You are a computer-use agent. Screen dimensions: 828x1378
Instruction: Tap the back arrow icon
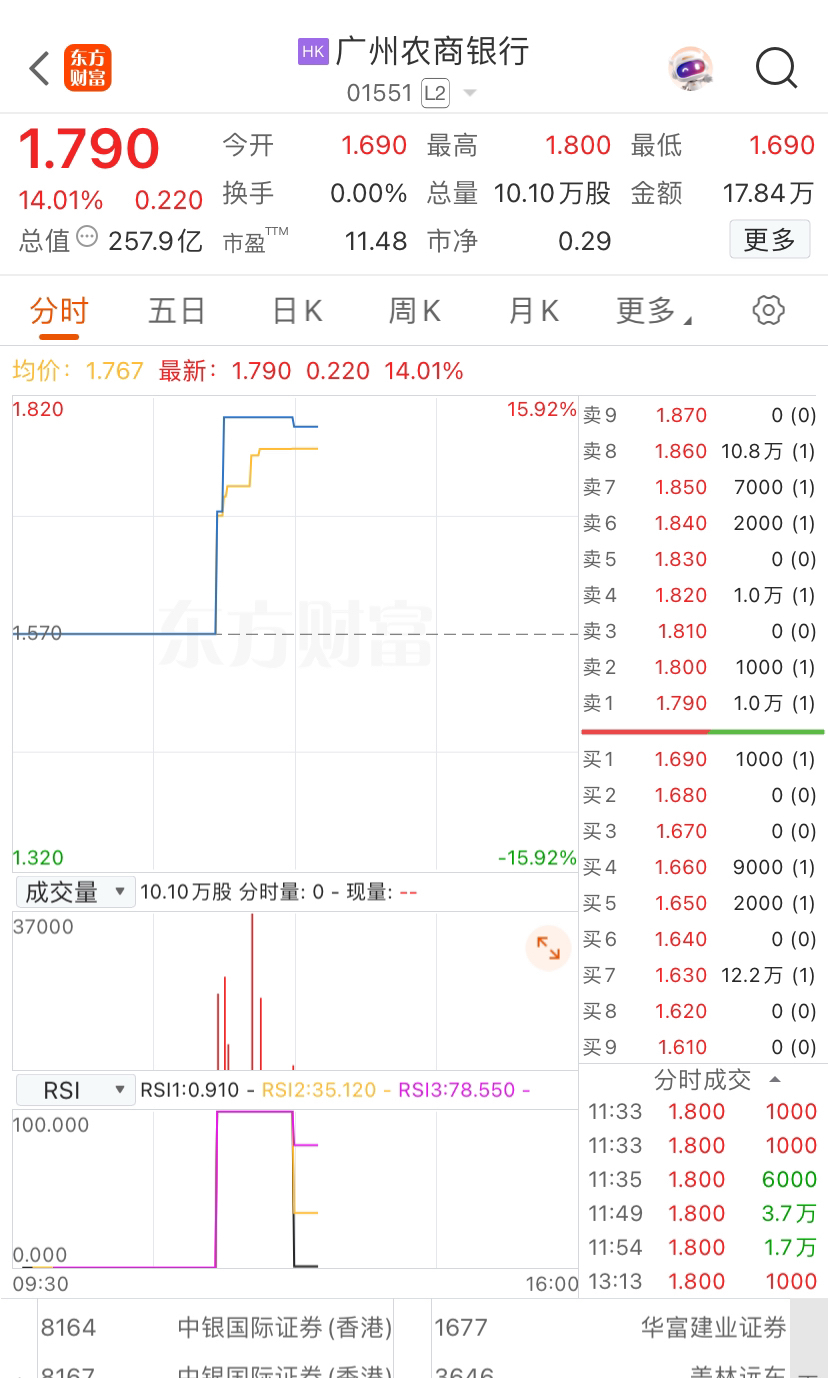(39, 69)
